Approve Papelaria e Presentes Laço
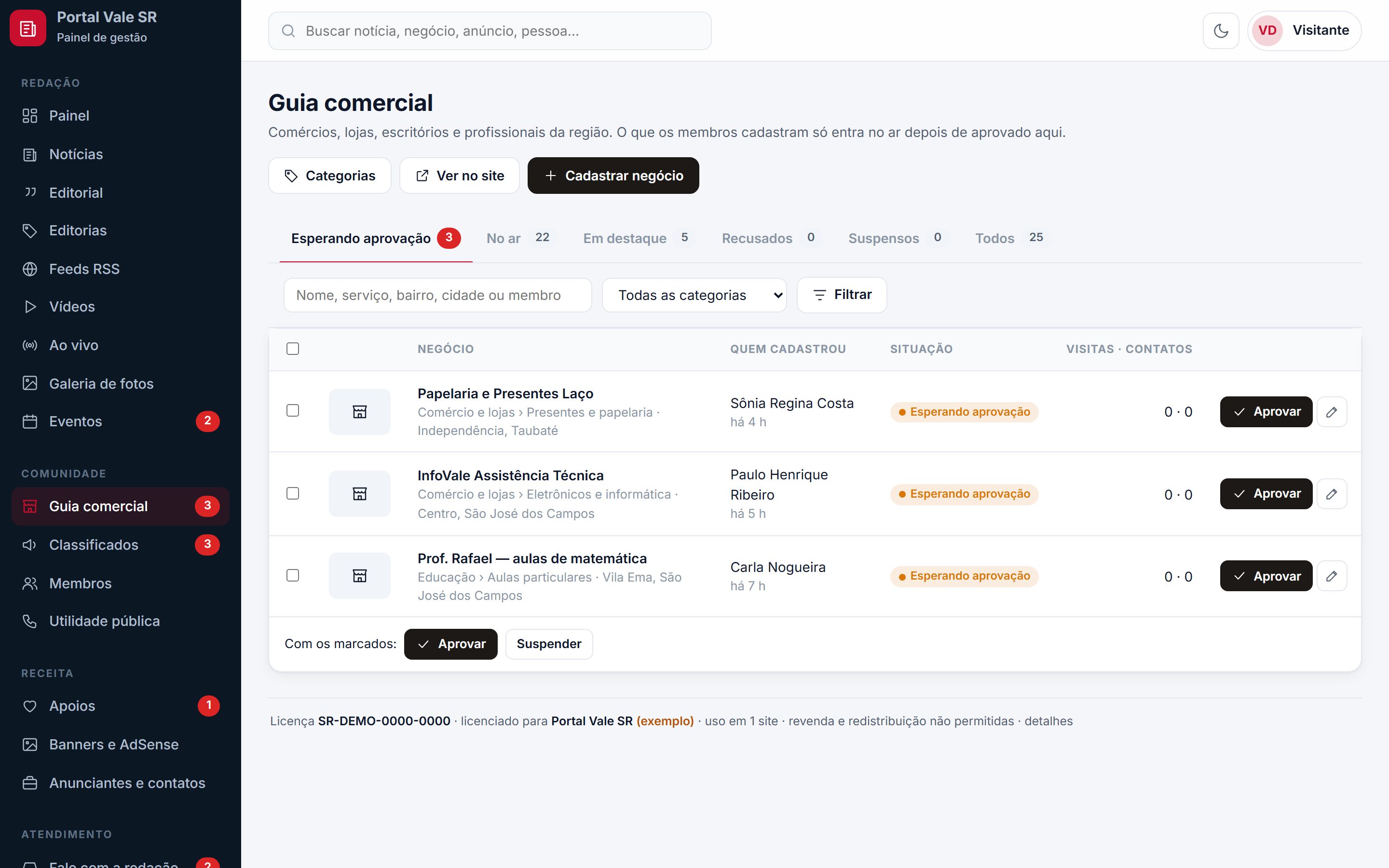The width and height of the screenshot is (1389, 868). tap(1266, 412)
